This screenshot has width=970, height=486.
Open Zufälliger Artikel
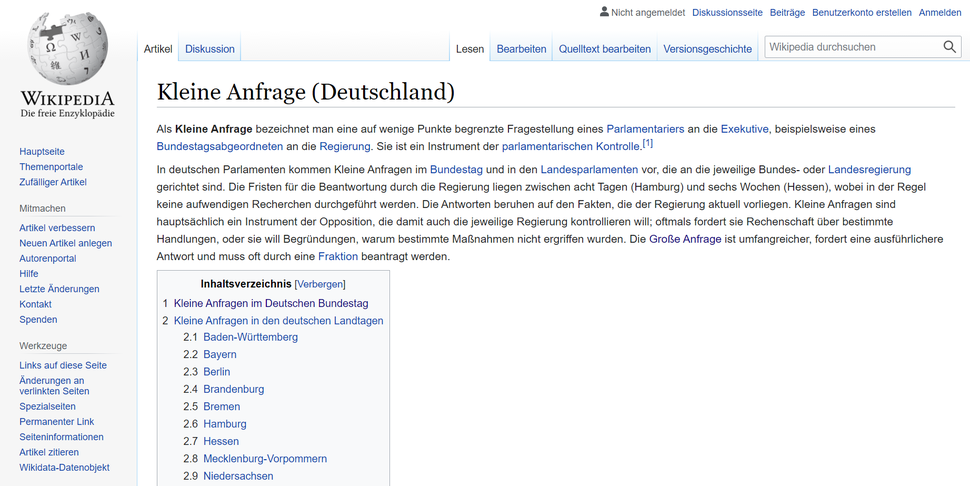click(x=53, y=182)
